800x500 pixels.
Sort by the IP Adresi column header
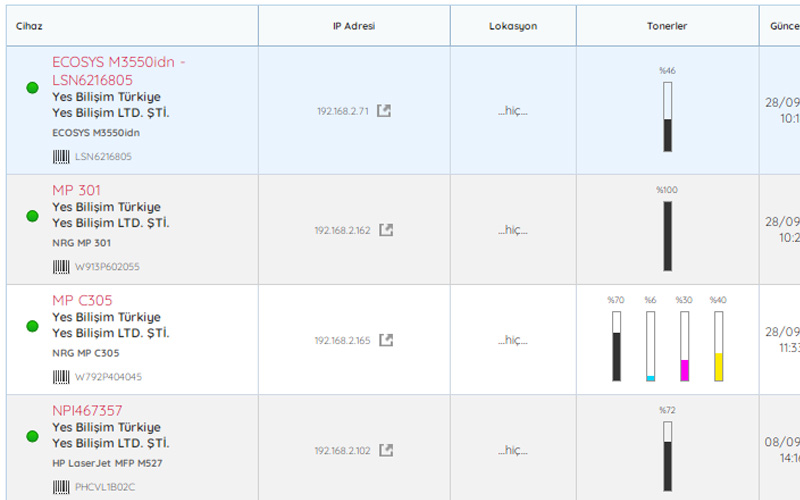coord(354,26)
